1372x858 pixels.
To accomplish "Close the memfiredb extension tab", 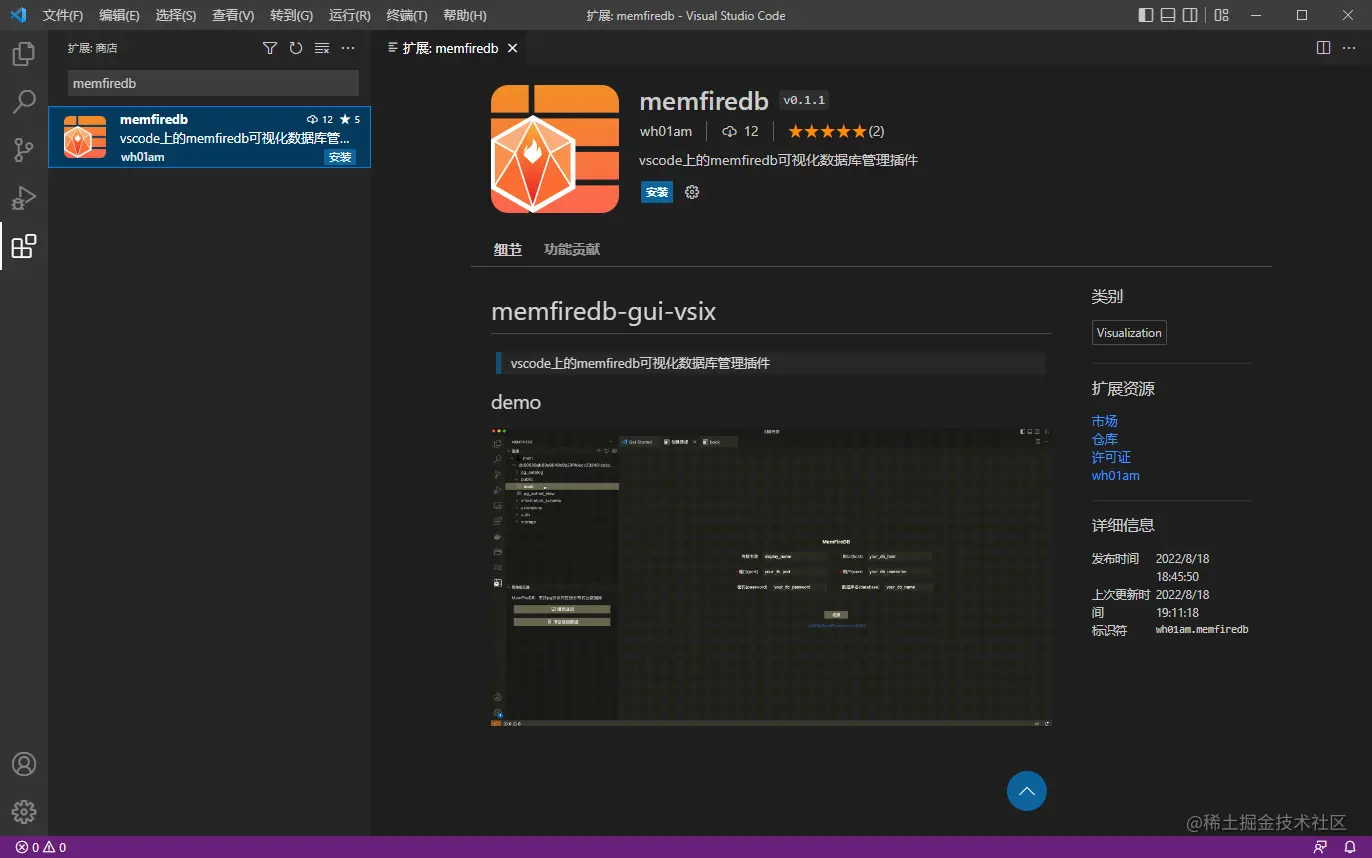I will (x=513, y=48).
